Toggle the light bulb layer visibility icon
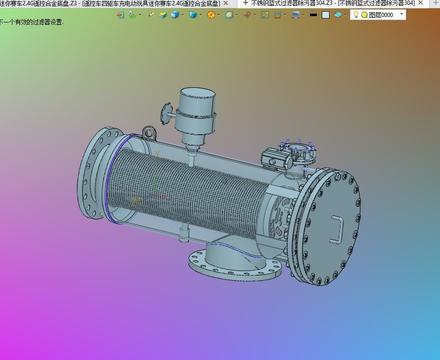440x360 pixels. (356, 15)
